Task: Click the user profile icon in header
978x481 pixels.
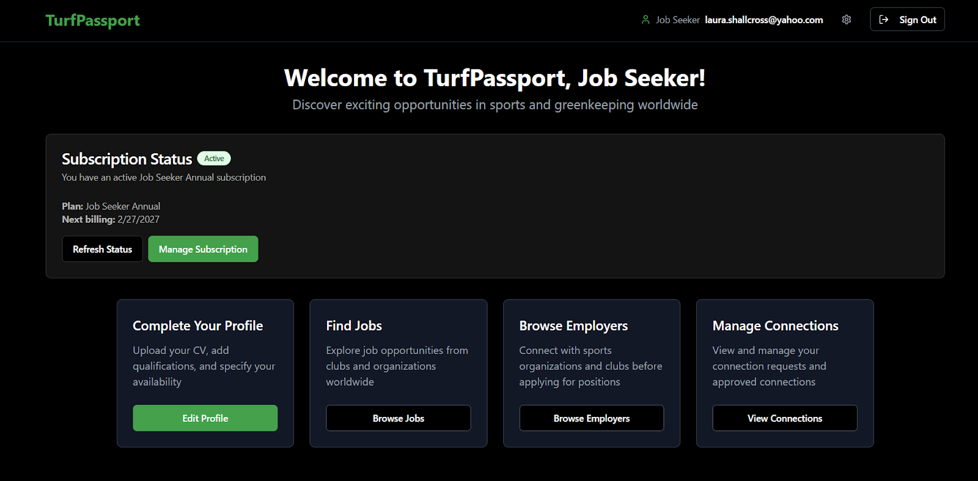Action: (645, 20)
